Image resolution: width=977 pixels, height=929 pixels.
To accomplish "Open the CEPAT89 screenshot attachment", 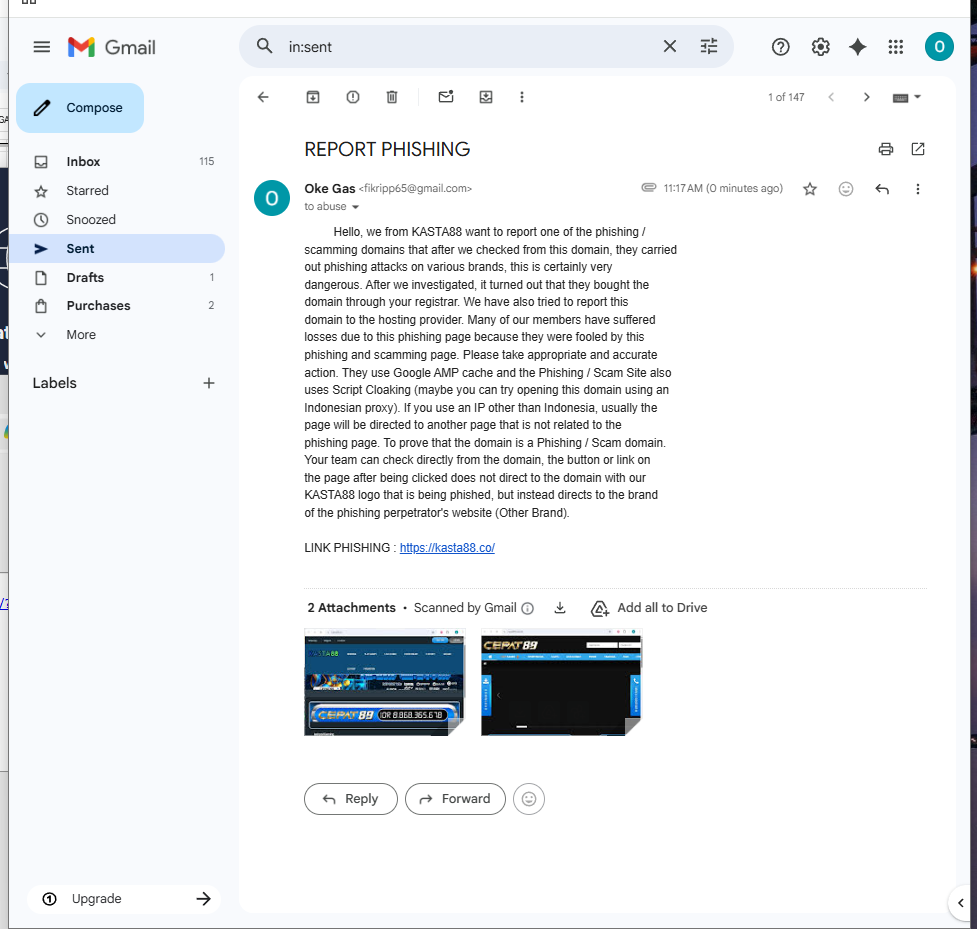I will 561,682.
